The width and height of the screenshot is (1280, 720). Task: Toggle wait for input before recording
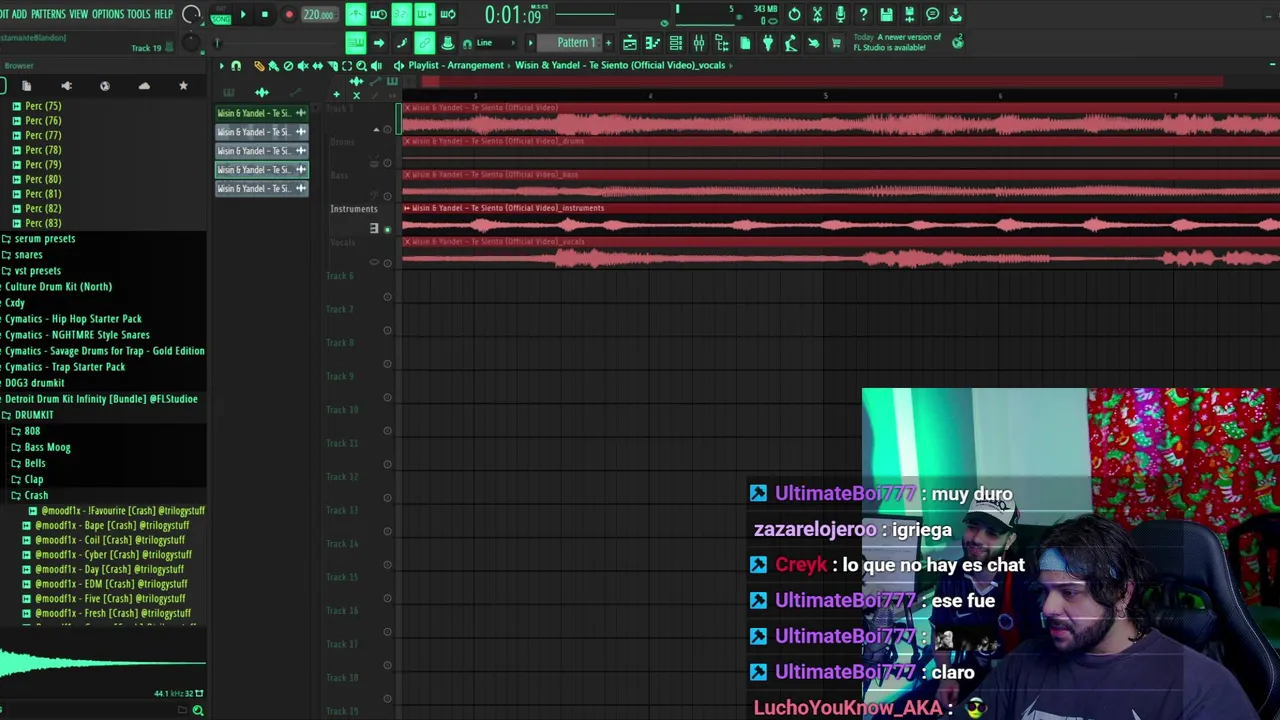pos(378,14)
